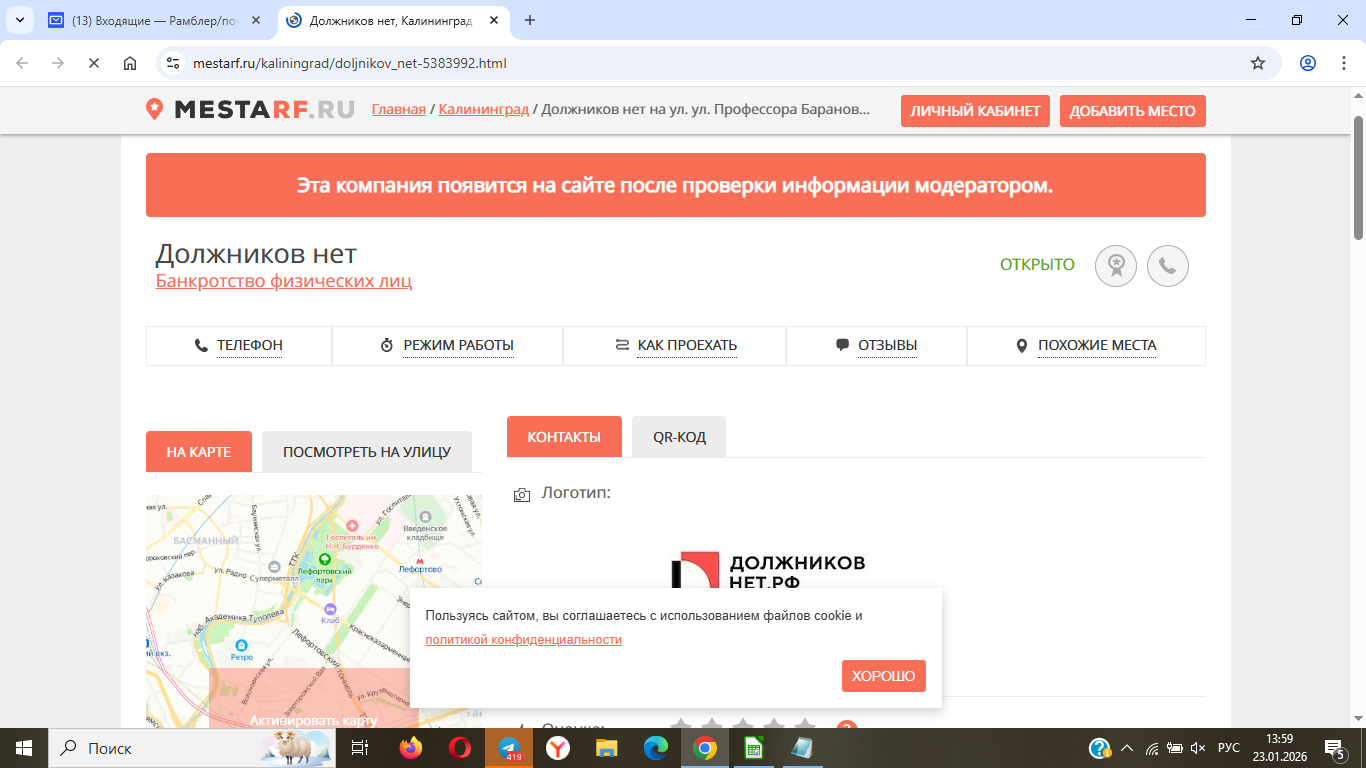
Task: Open the Windows Start menu
Action: [x=23, y=748]
